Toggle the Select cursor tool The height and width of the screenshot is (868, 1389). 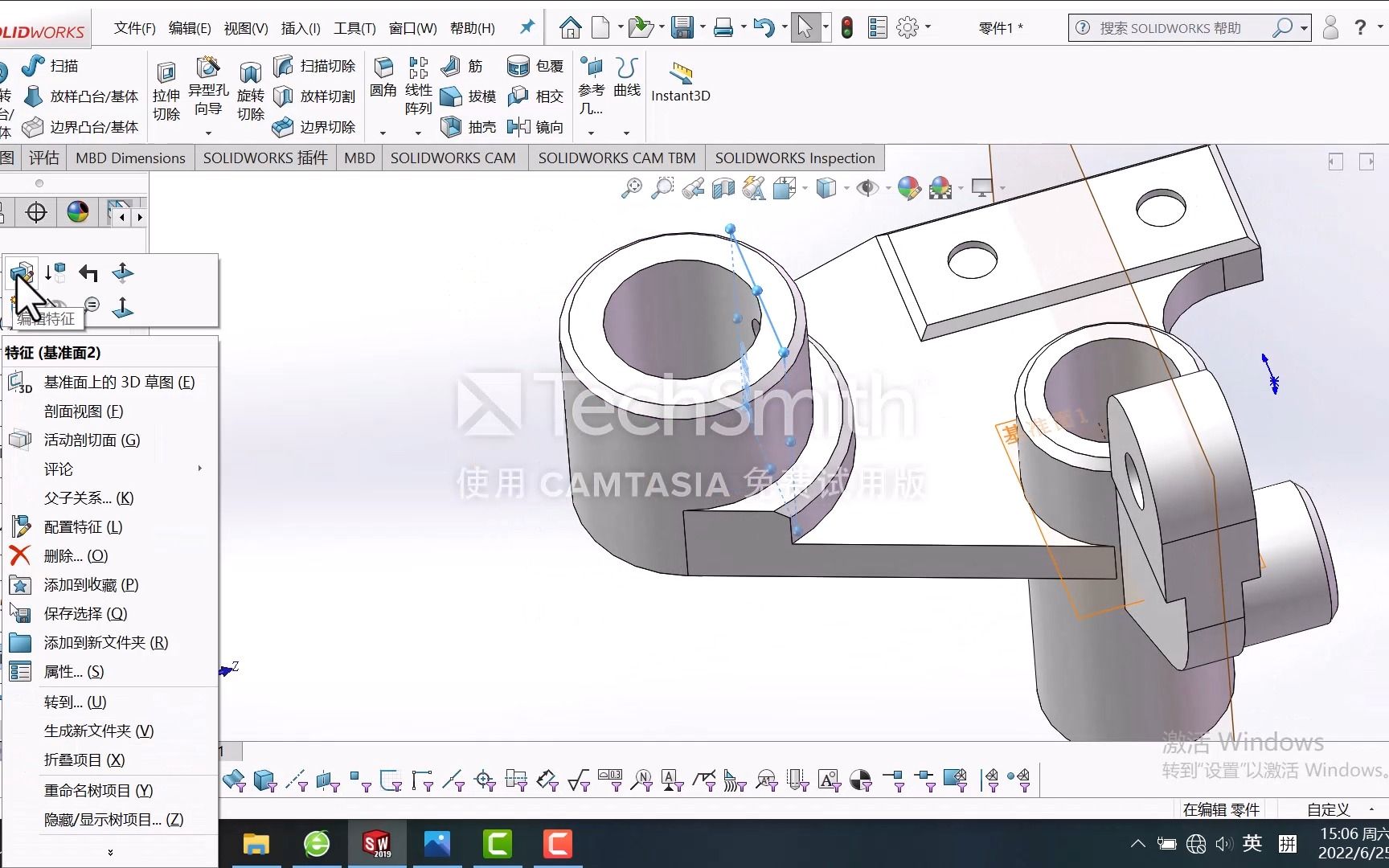pos(804,28)
